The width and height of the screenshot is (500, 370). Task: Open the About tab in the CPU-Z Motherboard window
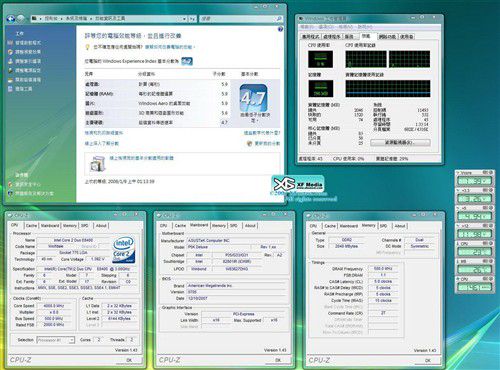coord(250,226)
